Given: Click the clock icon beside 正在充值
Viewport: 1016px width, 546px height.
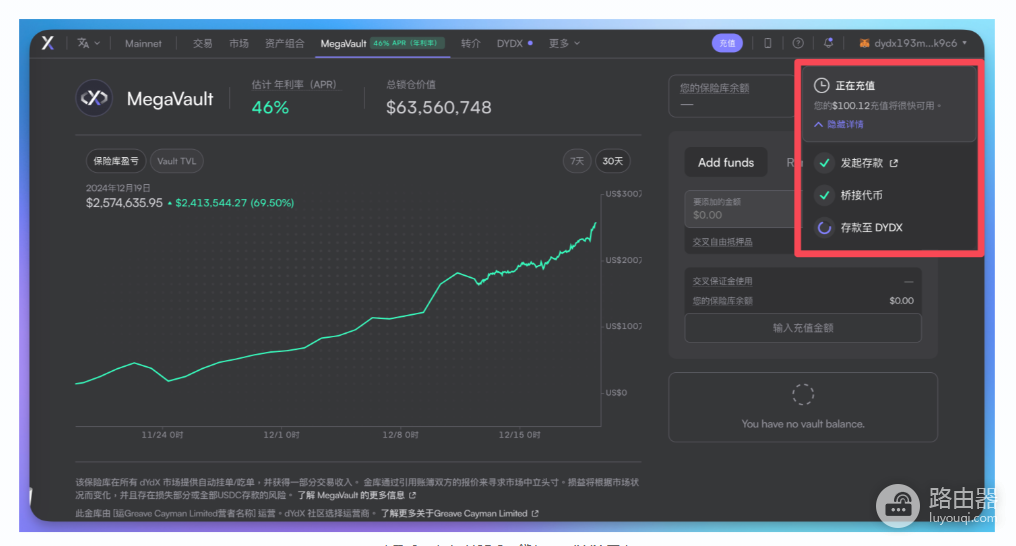Looking at the screenshot, I should click(x=822, y=85).
